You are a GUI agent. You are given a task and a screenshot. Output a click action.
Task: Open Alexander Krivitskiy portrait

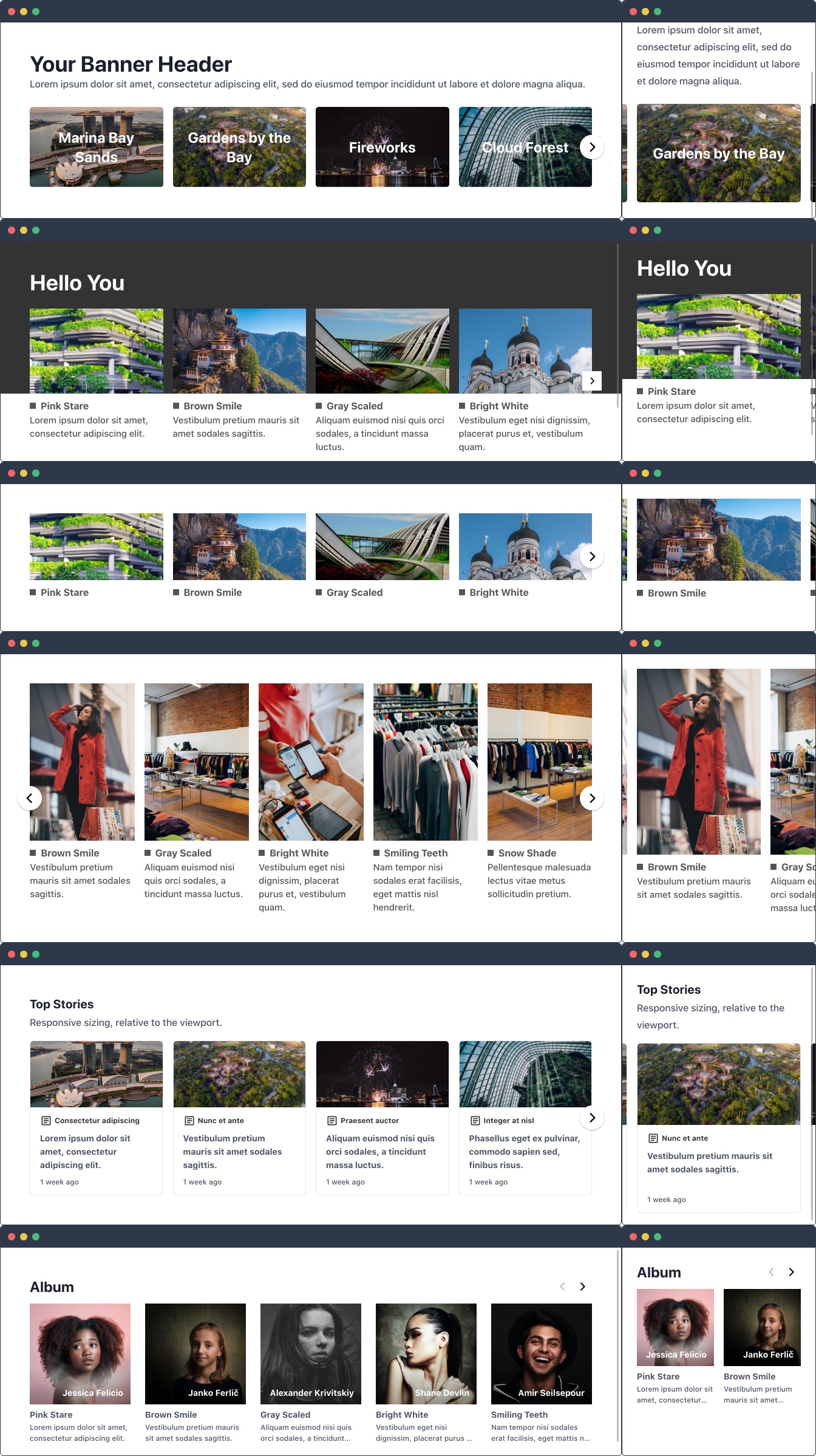tap(311, 1354)
